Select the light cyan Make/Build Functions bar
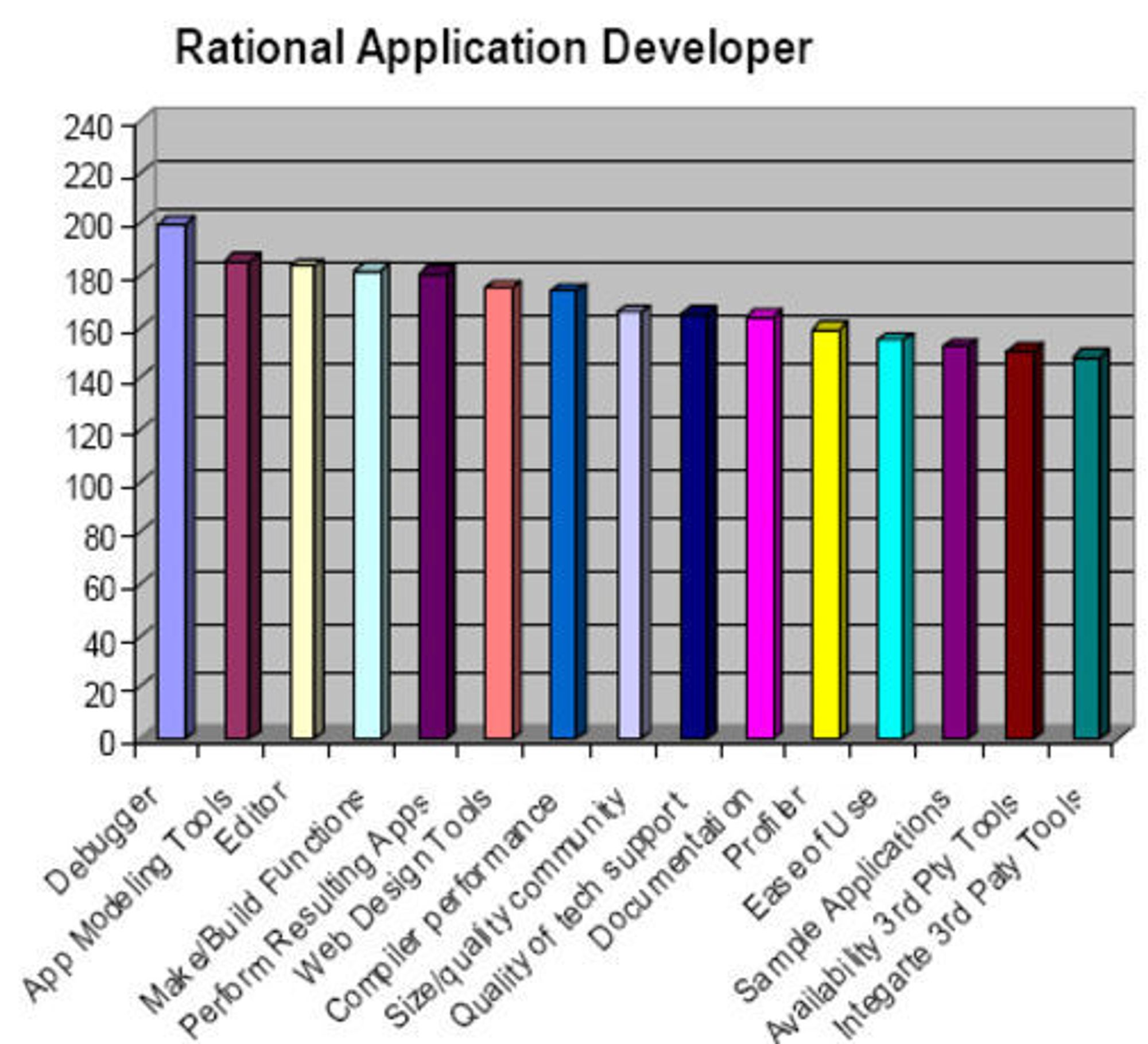This screenshot has height=1044, width=1148. 371,502
